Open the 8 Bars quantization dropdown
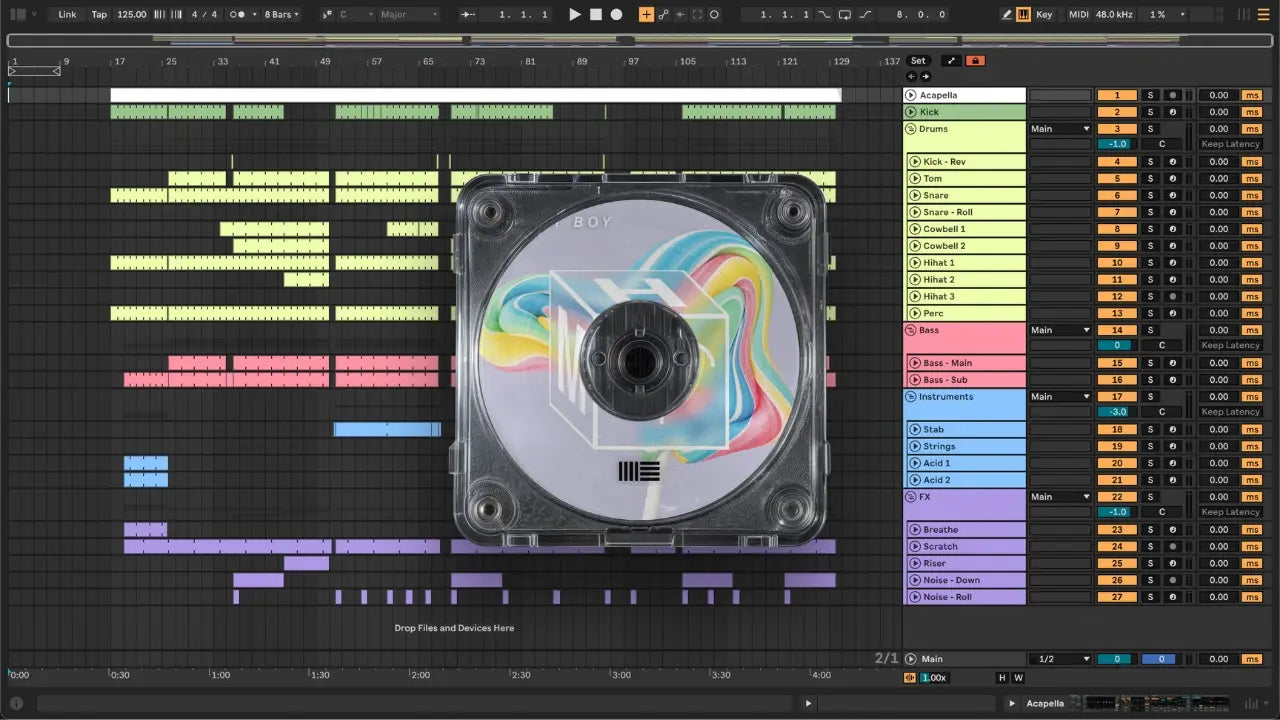This screenshot has height=720, width=1280. tap(281, 15)
